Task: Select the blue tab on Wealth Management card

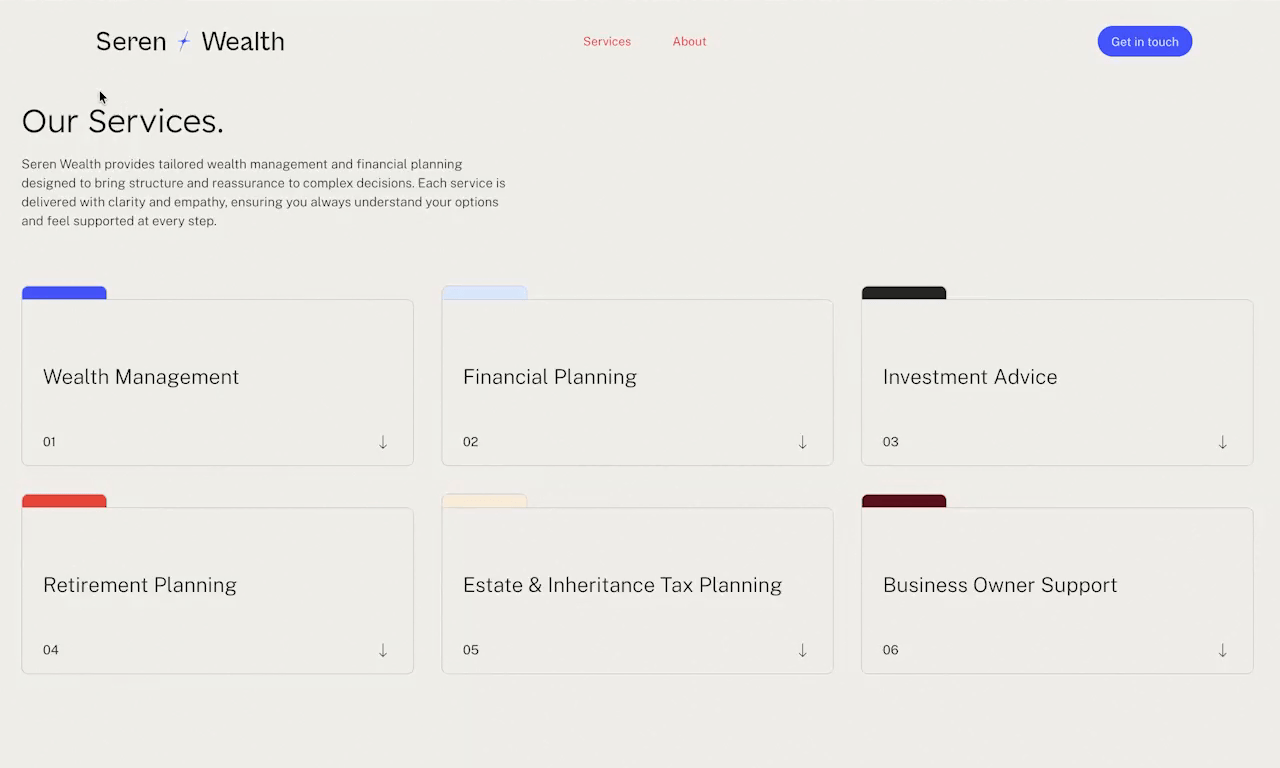Action: [x=64, y=293]
